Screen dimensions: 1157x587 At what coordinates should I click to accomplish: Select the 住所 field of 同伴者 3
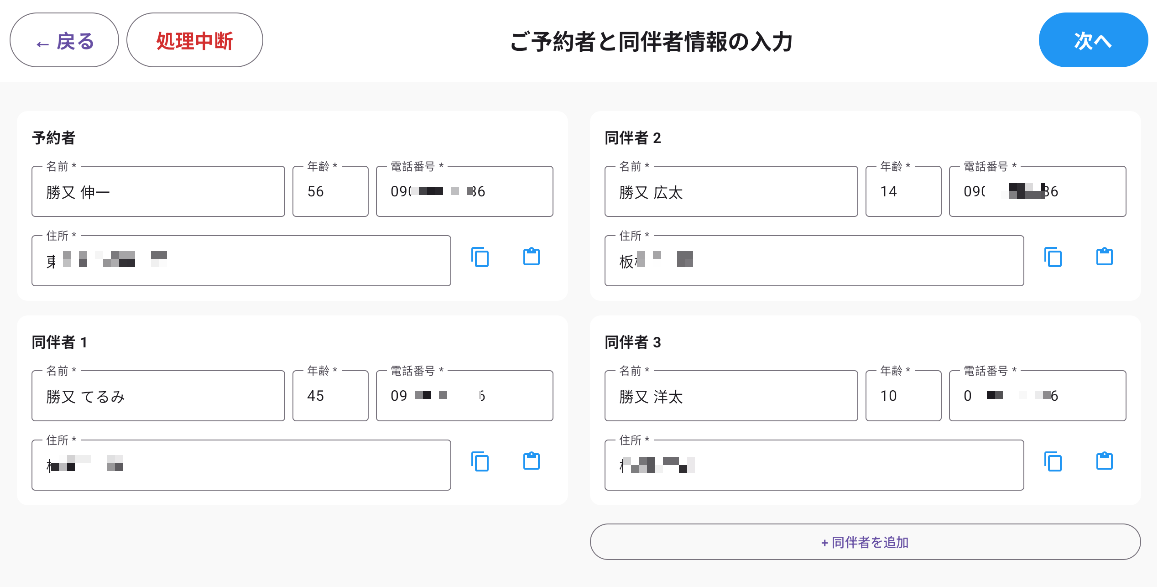point(813,465)
